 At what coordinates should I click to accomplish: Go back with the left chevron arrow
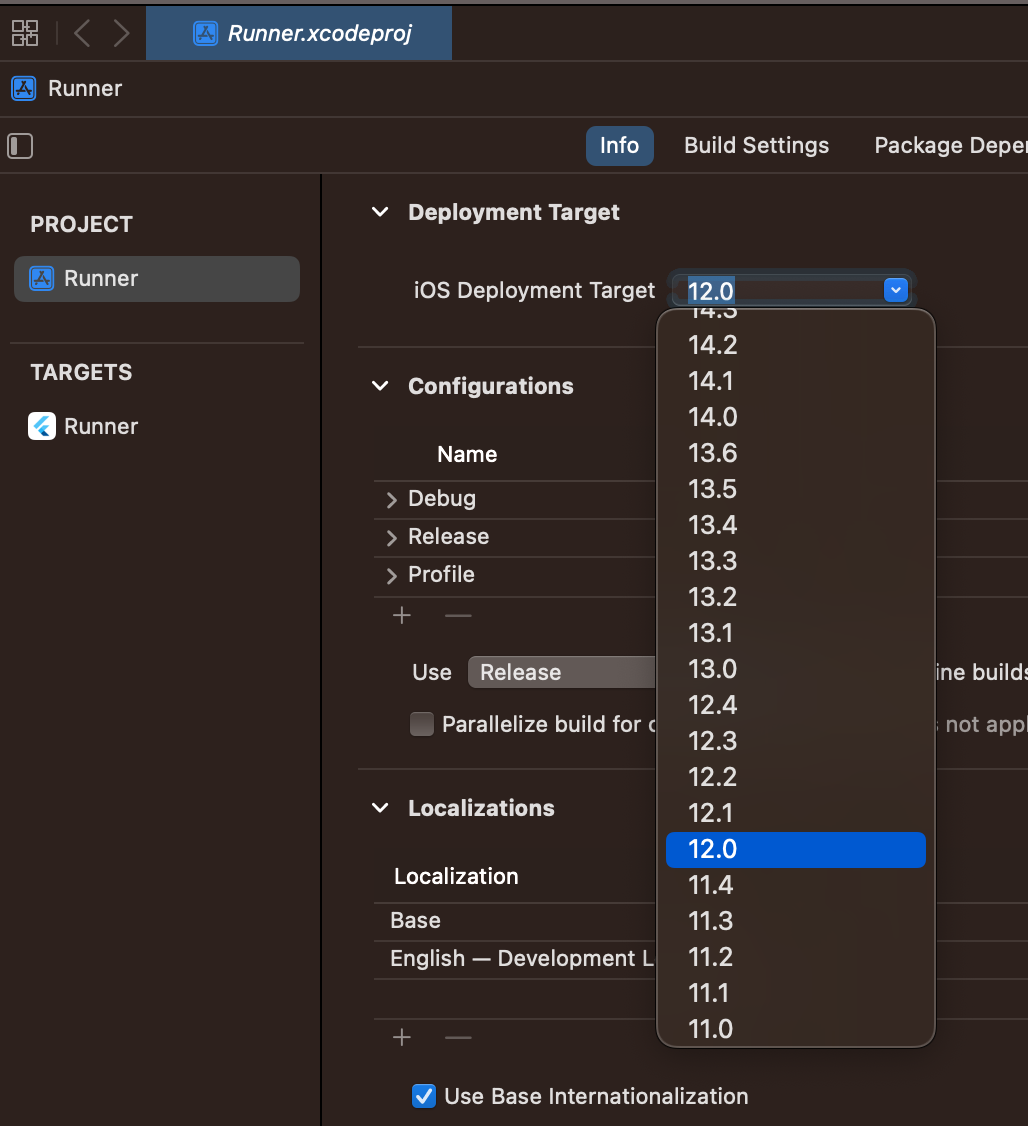[x=82, y=33]
